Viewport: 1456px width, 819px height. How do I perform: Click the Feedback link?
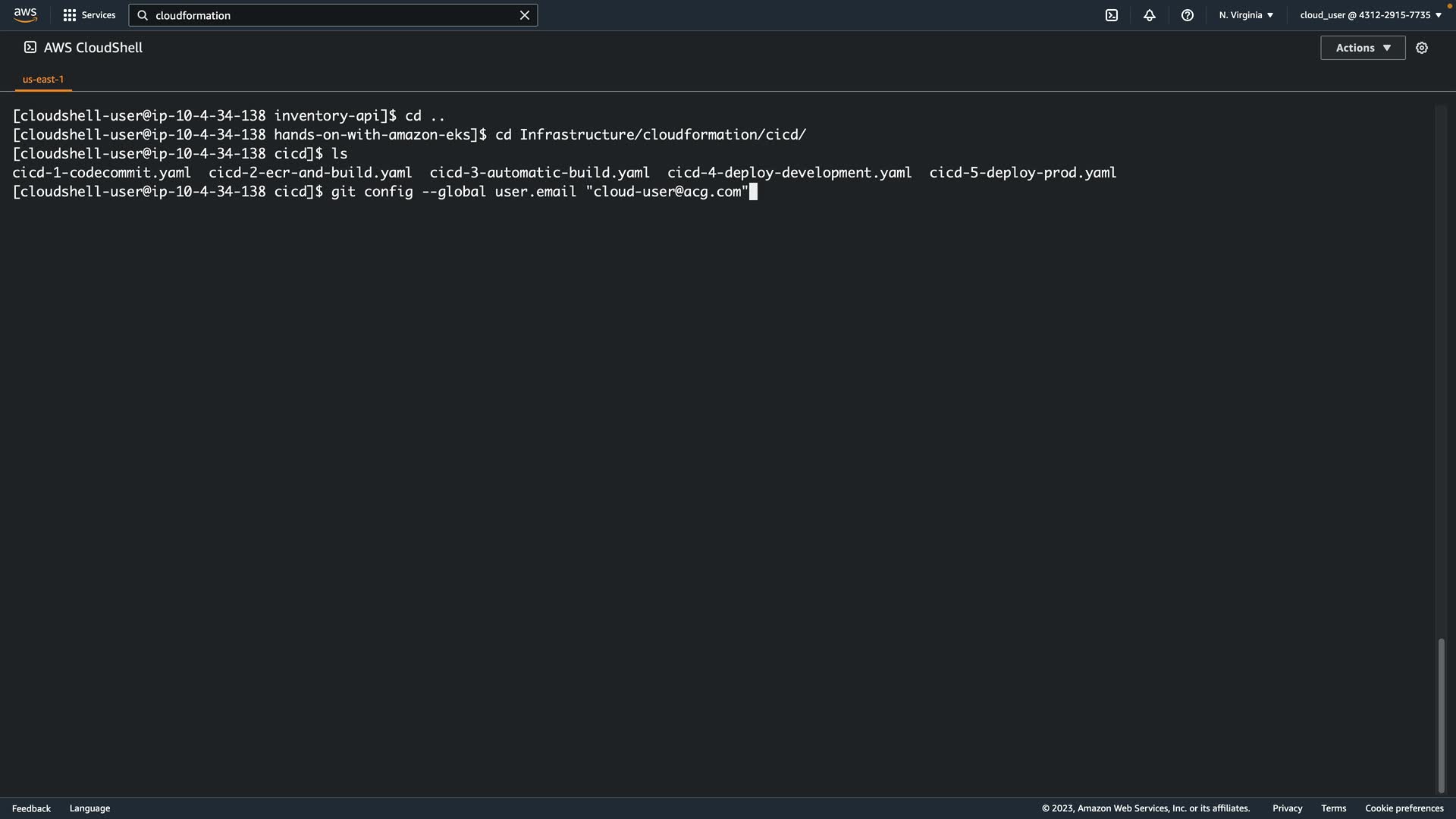(31, 808)
